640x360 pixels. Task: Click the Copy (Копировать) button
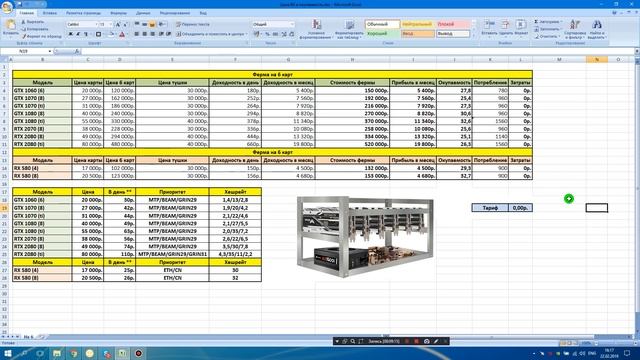click(x=34, y=29)
